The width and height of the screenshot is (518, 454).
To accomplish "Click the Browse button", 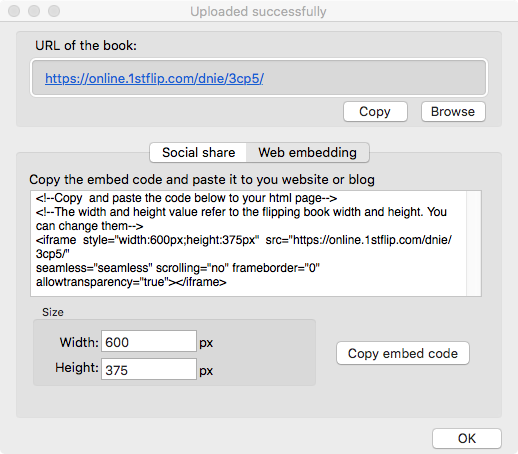I will tap(453, 112).
